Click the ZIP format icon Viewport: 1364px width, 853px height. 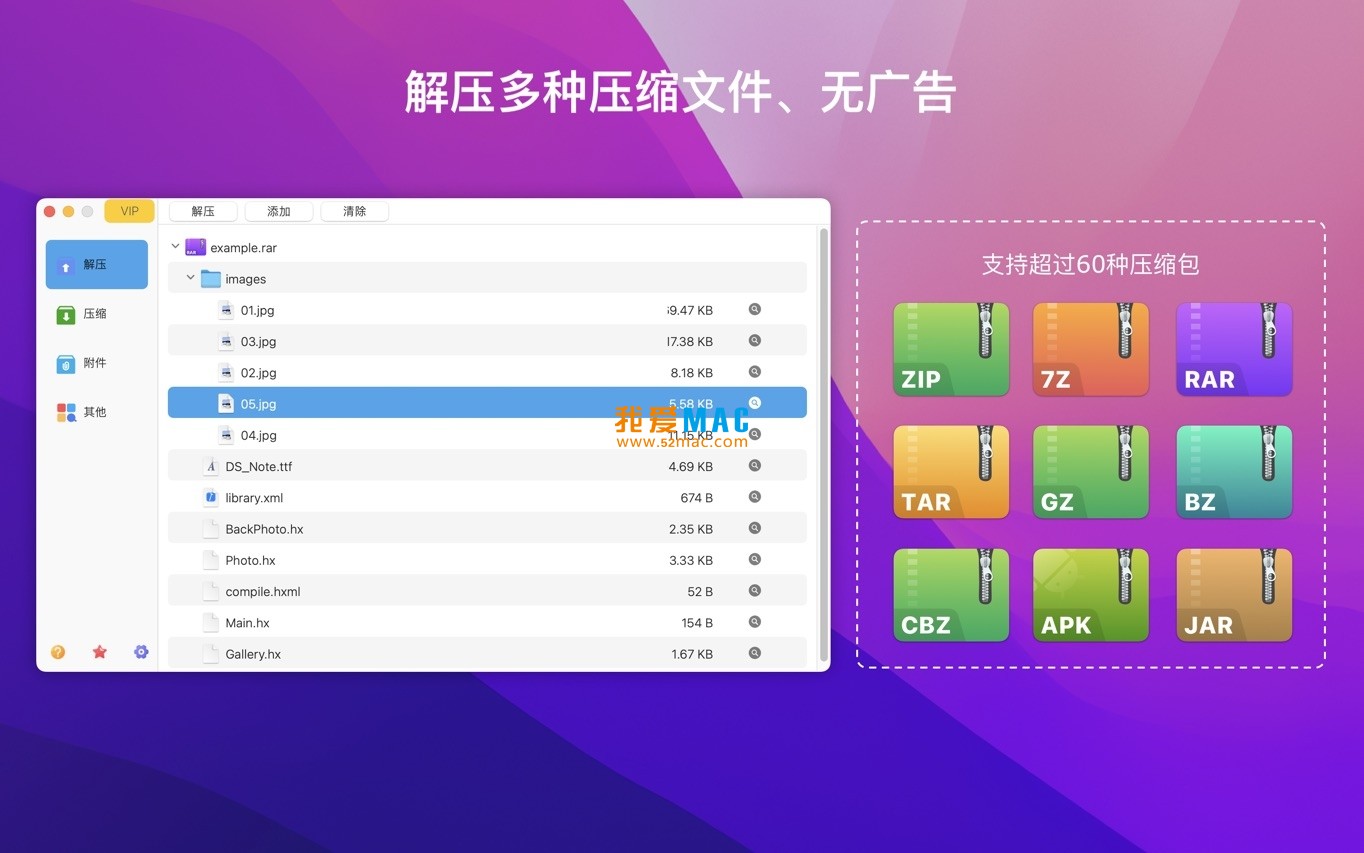[950, 348]
